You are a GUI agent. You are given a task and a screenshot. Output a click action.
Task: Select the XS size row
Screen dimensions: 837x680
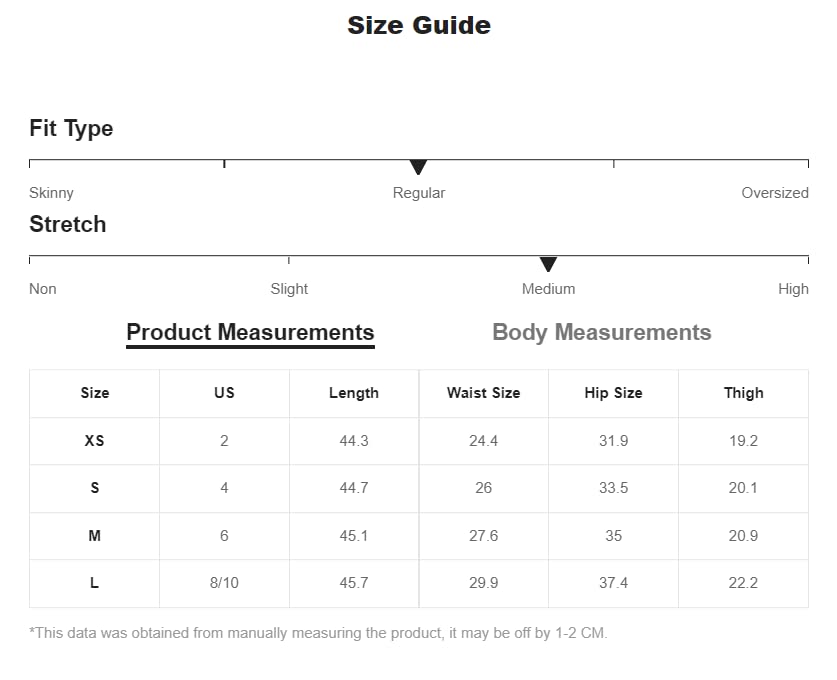tap(95, 441)
